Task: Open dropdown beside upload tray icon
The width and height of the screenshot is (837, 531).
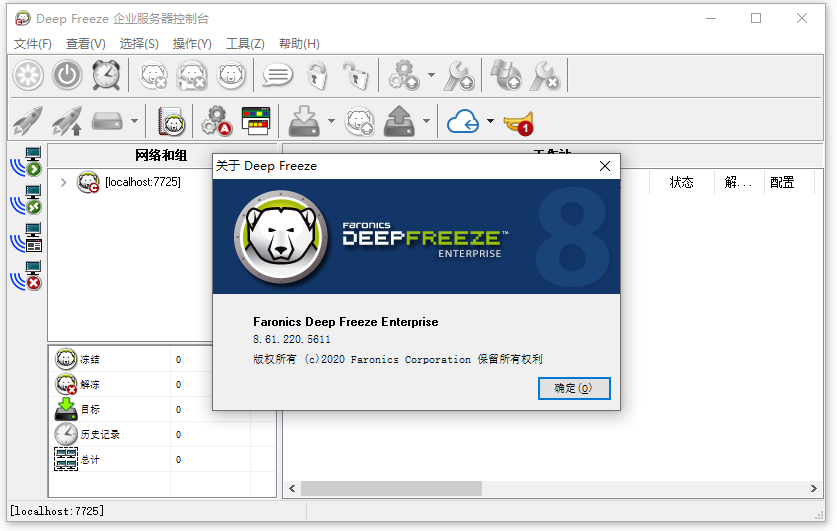Action: [427, 121]
